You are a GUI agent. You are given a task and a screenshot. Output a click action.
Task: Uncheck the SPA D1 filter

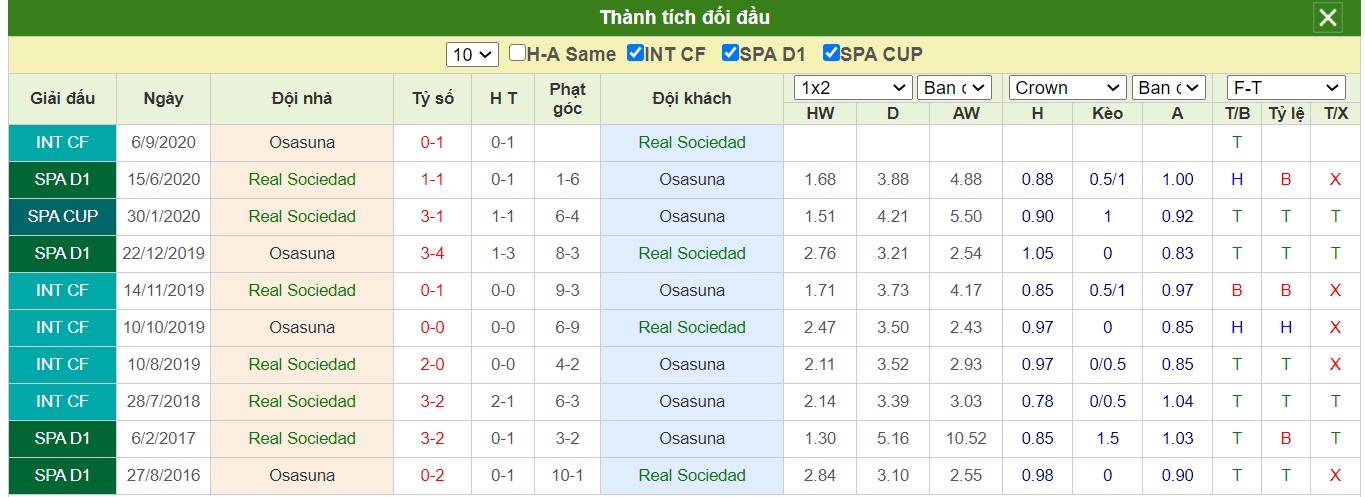730,53
